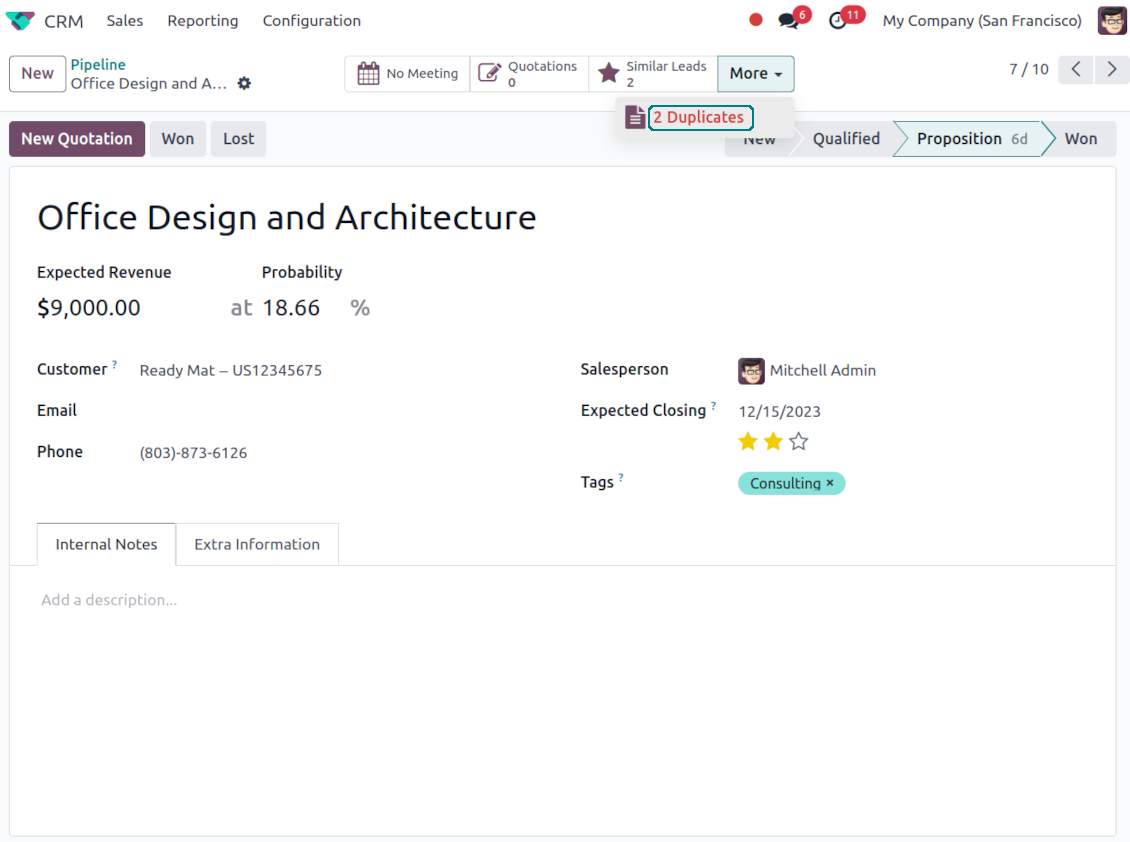Screen dimensions: 1130x842
Task: Click the red recording dot indicator
Action: tap(756, 20)
